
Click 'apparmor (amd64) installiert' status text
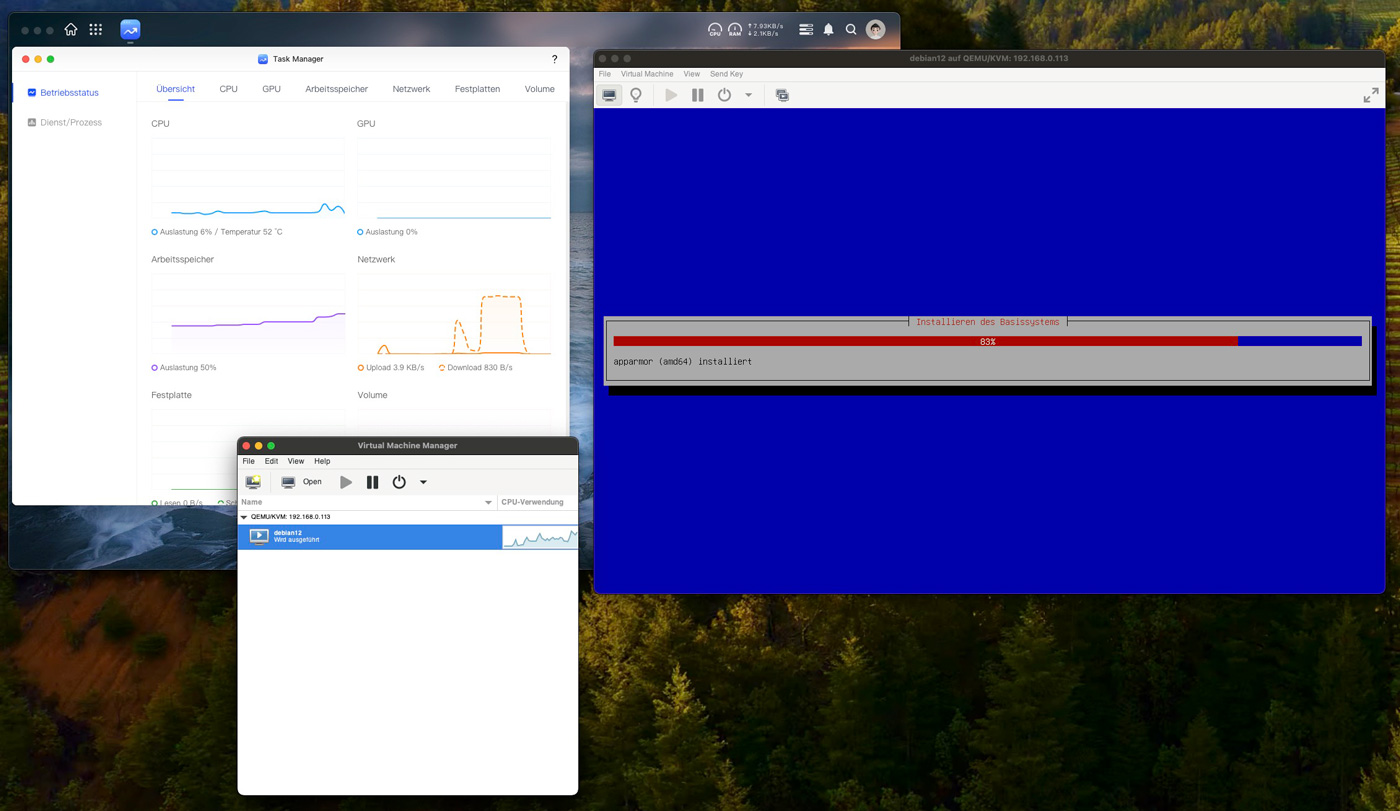(x=683, y=361)
